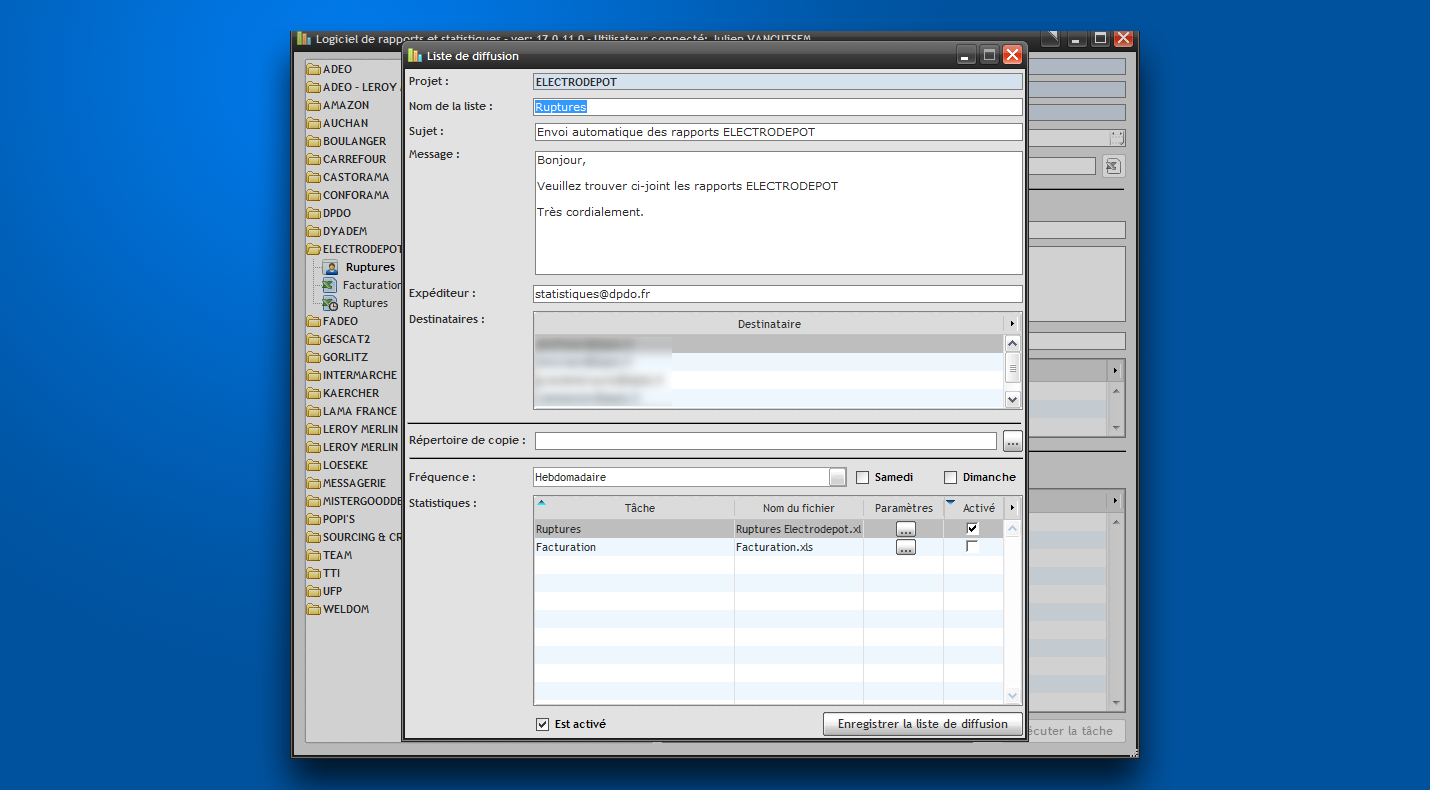Browse for Répertoire de copie with ... button
This screenshot has width=1430, height=790.
point(1012,441)
